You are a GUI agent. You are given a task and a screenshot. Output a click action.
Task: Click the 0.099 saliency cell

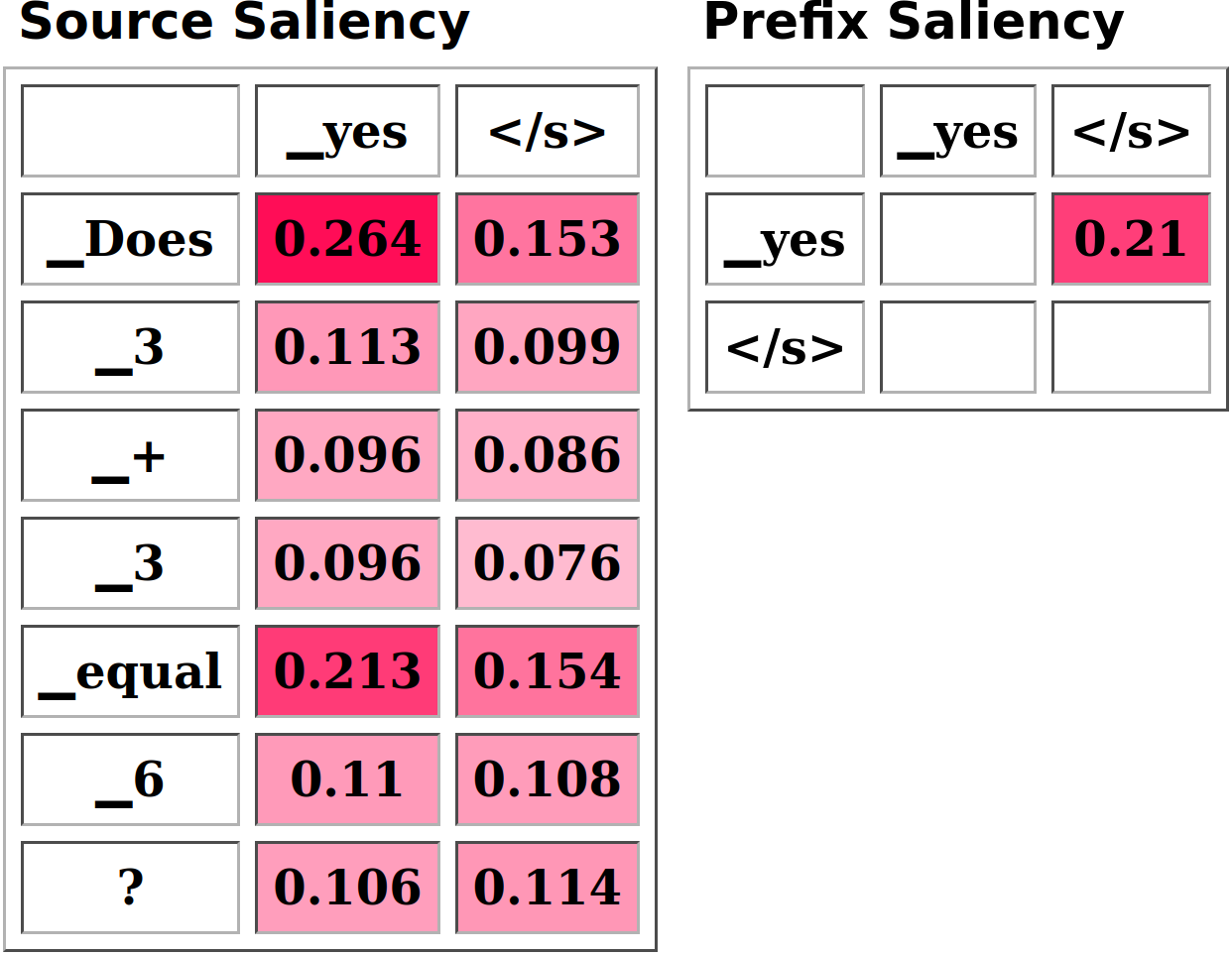click(547, 347)
